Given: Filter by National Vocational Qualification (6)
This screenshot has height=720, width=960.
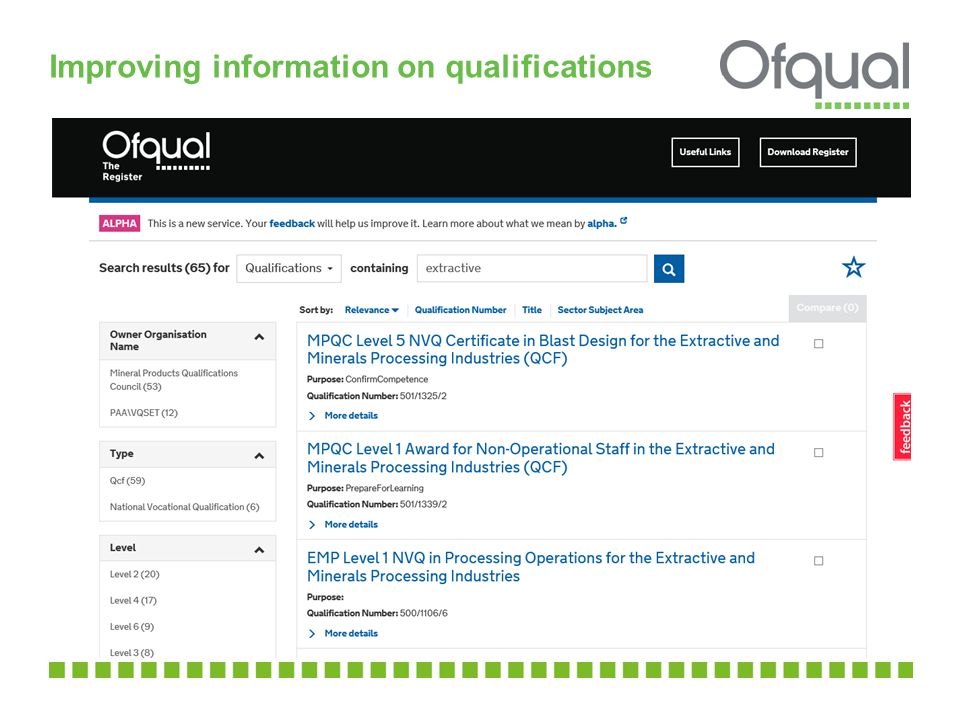Looking at the screenshot, I should [184, 507].
